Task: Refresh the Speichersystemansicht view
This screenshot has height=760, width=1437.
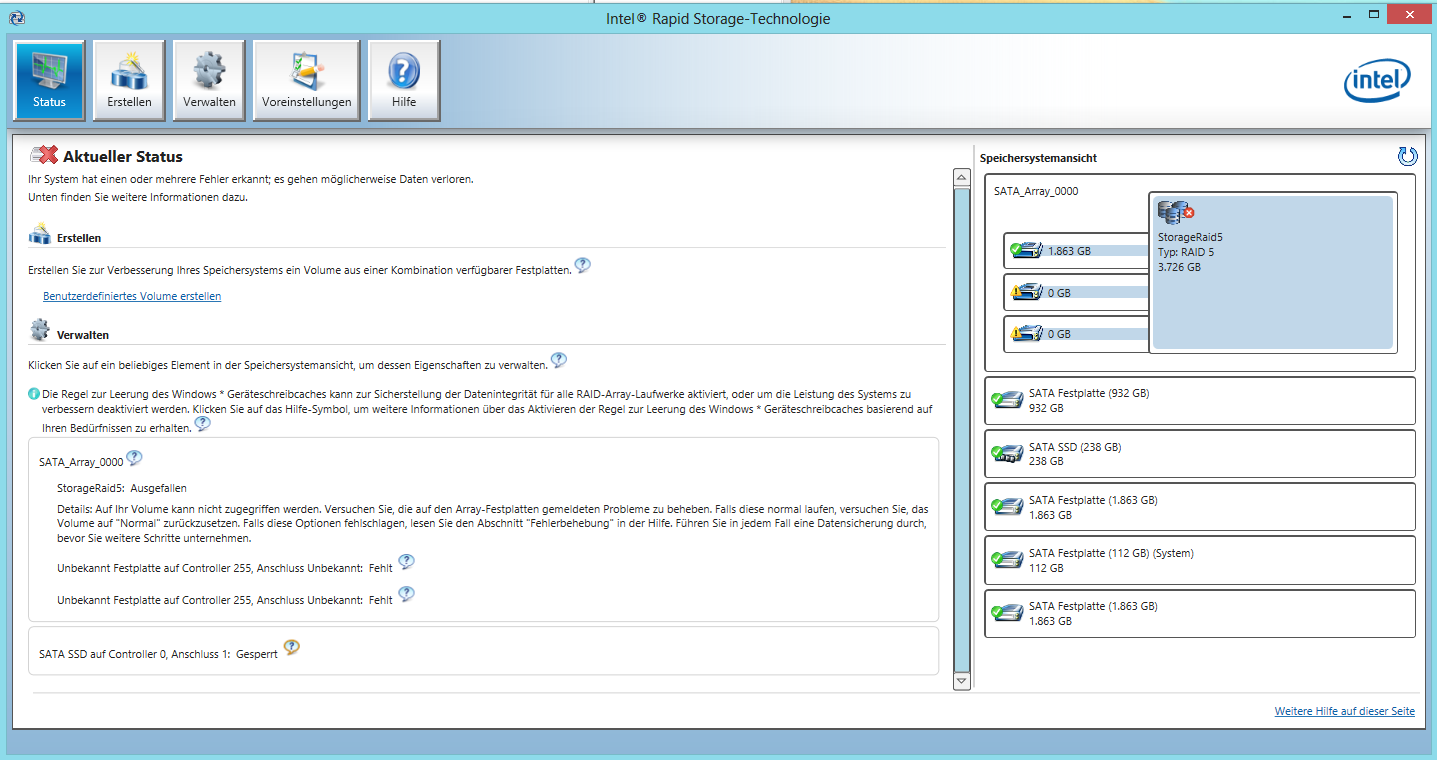Action: (x=1407, y=156)
